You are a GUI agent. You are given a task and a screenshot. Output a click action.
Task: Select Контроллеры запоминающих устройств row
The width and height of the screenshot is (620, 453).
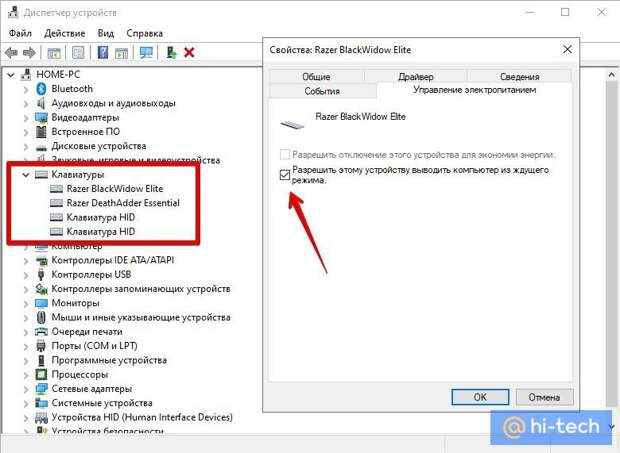141,289
